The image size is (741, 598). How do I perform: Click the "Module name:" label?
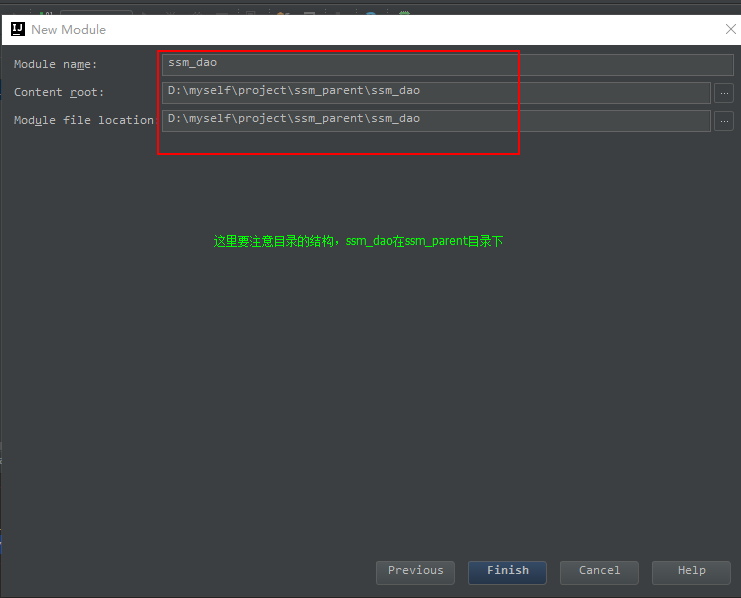pos(55,64)
